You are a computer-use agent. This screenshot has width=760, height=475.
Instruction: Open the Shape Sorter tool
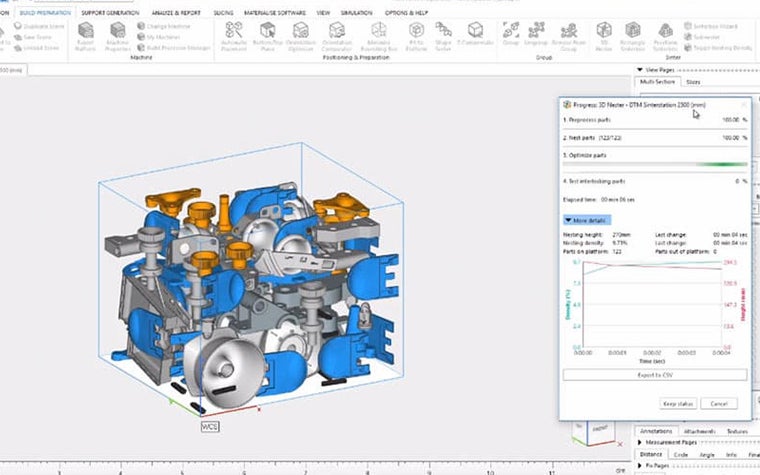[x=443, y=36]
